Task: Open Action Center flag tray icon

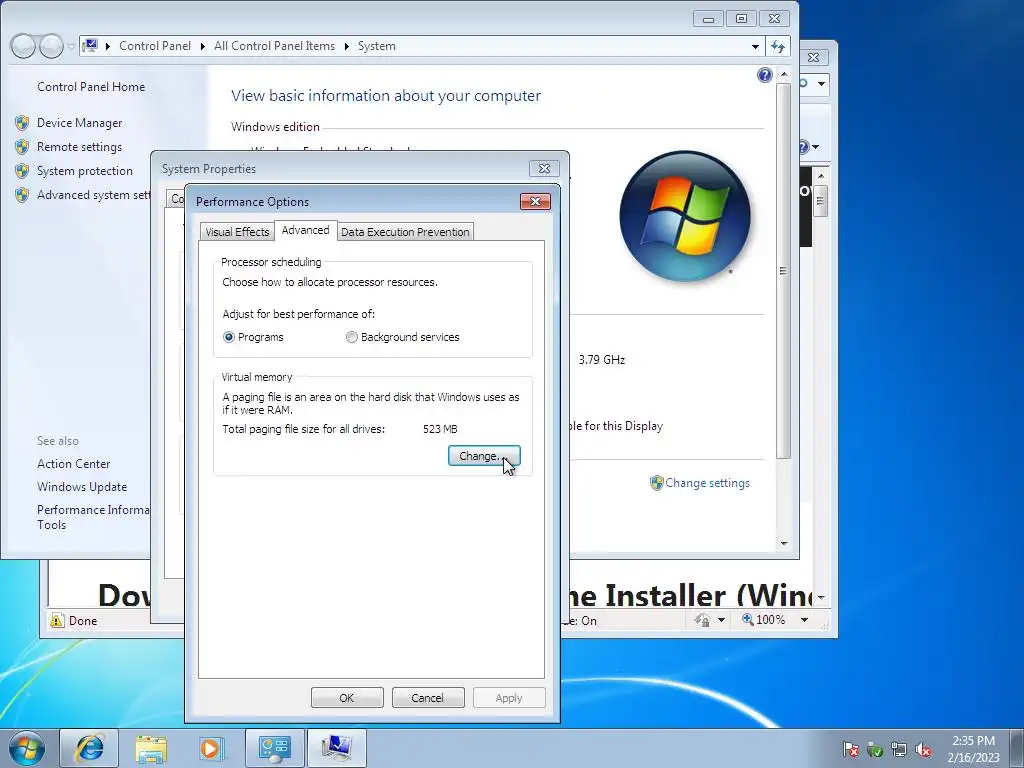Action: pos(850,749)
